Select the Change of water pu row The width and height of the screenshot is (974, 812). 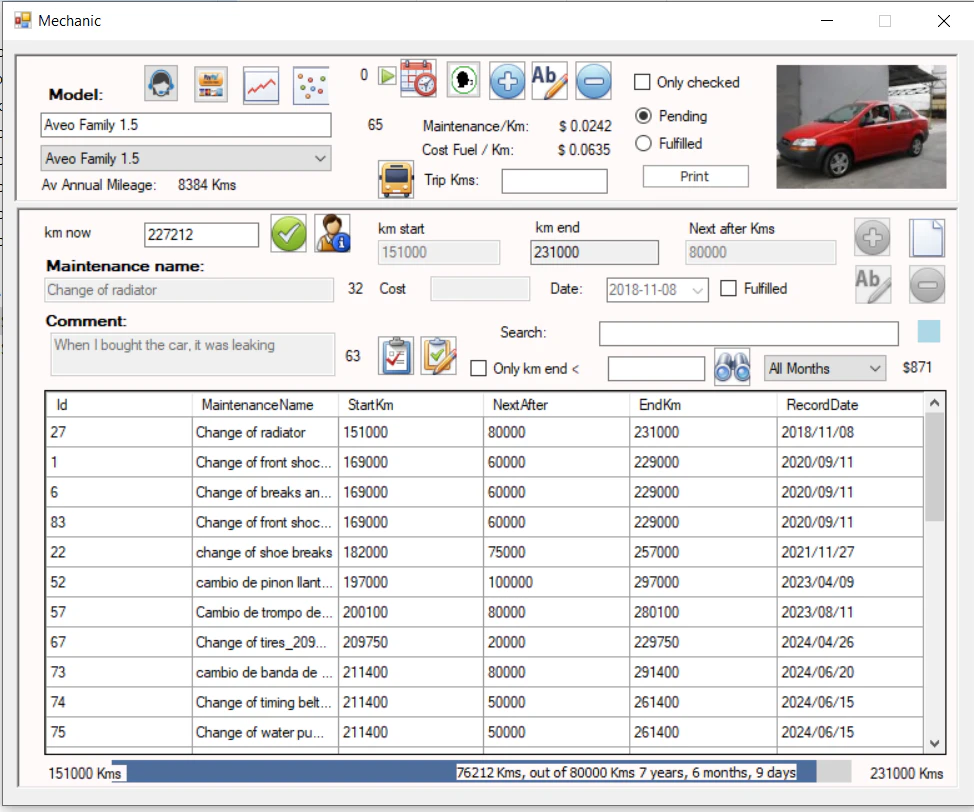(x=485, y=732)
